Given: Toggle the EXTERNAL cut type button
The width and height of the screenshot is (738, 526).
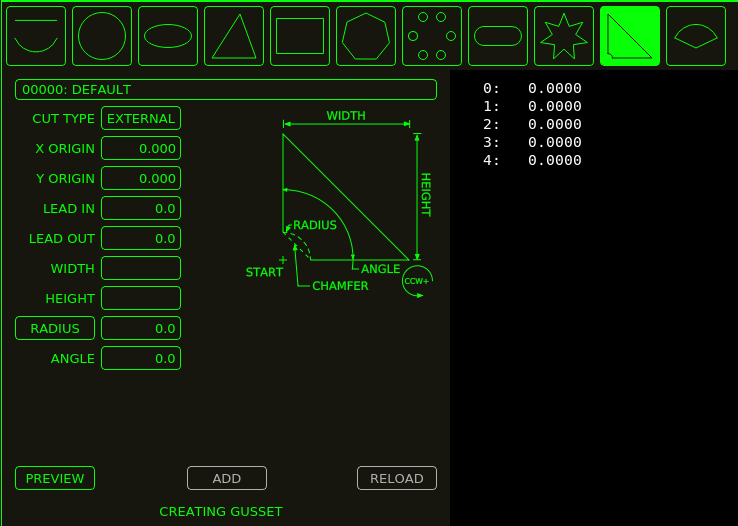Looking at the screenshot, I should click(x=141, y=118).
